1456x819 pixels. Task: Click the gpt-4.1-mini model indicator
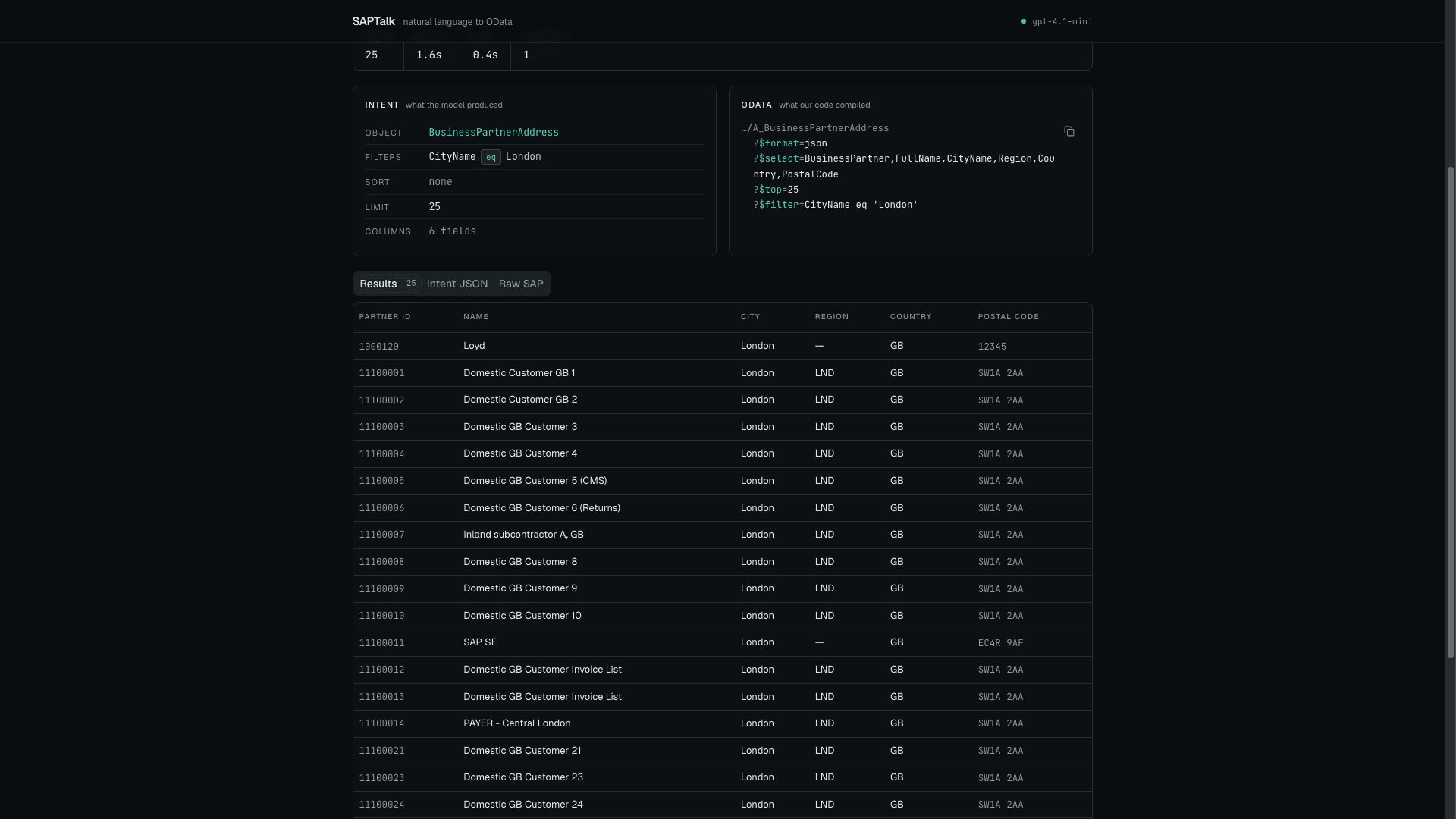(1057, 21)
